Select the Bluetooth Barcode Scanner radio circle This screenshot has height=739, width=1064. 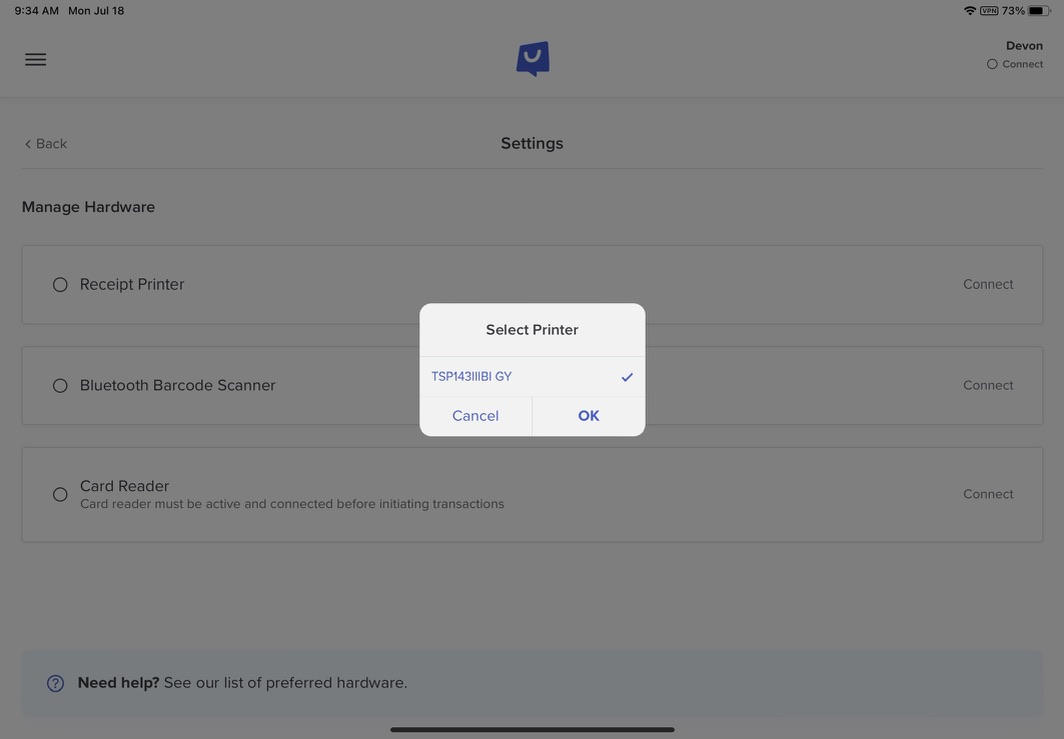tap(60, 386)
